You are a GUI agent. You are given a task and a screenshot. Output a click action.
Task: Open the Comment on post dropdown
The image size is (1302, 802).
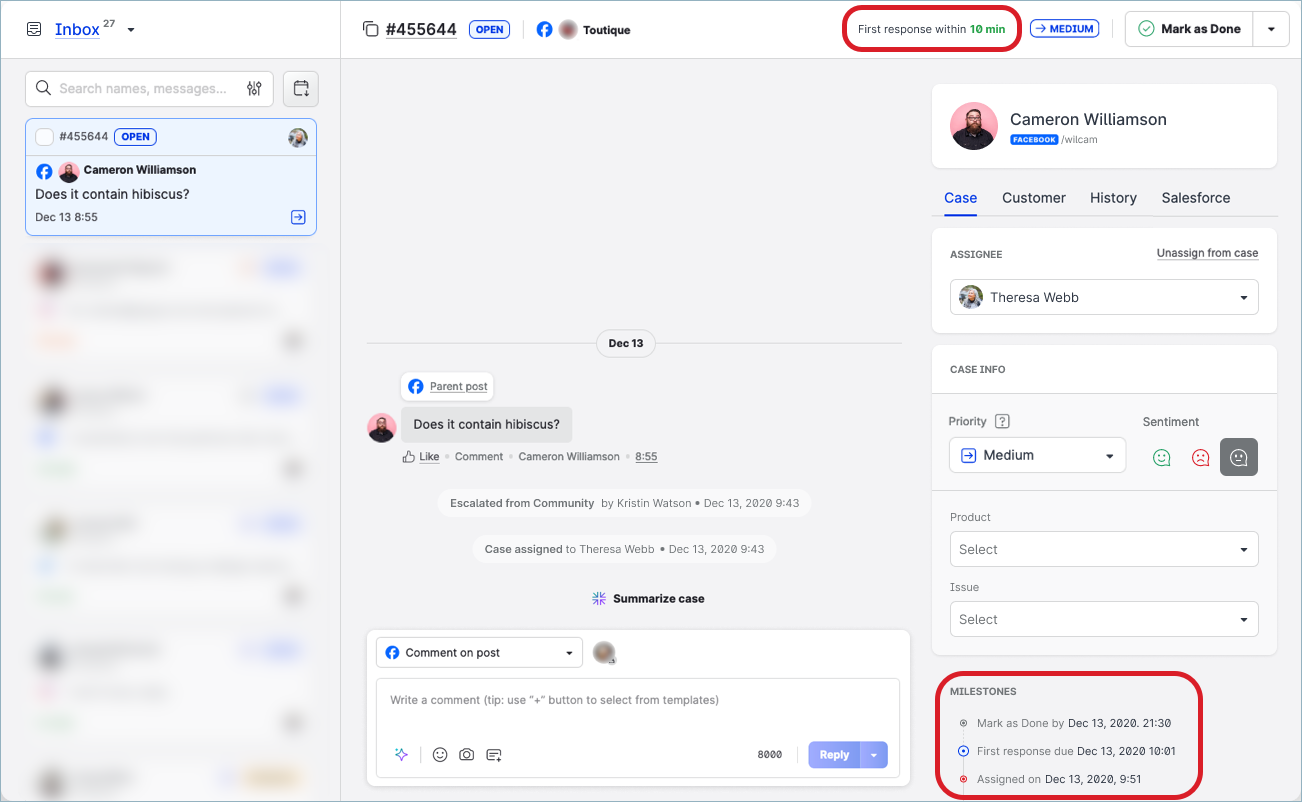[x=479, y=653]
